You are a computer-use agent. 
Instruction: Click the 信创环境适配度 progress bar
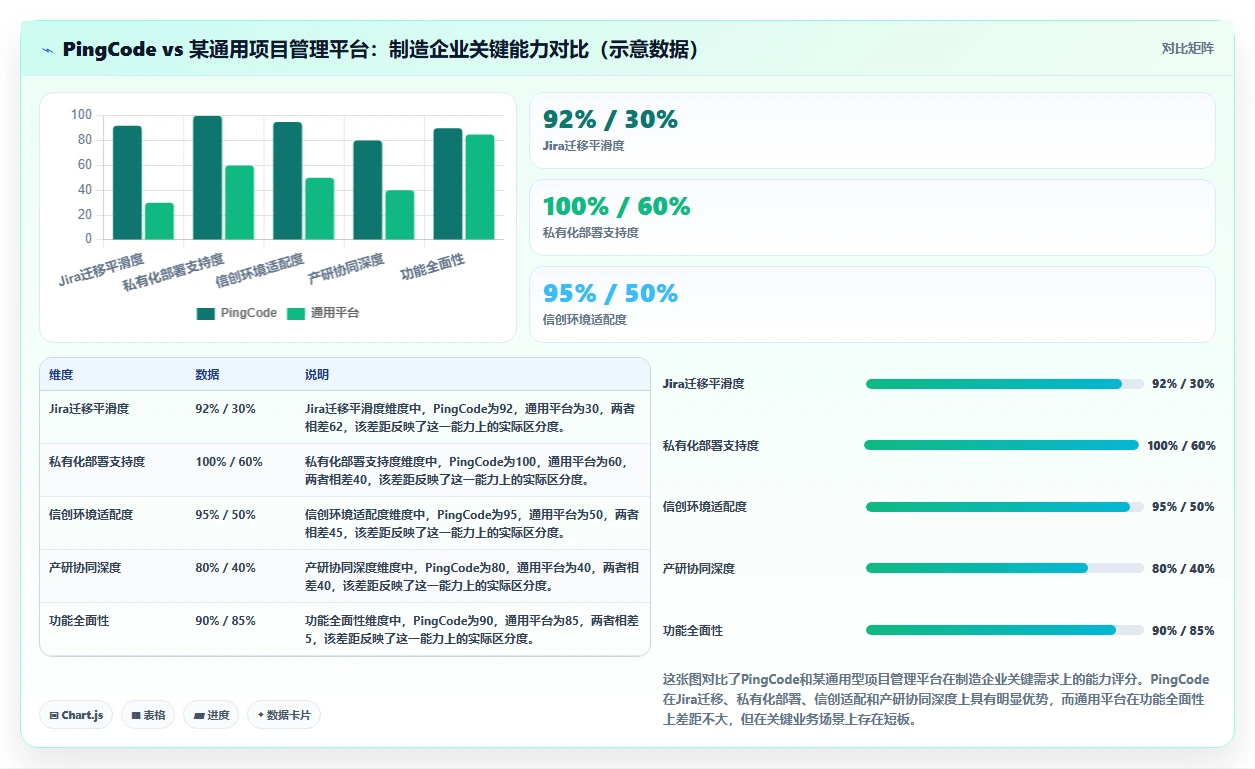[1005, 507]
